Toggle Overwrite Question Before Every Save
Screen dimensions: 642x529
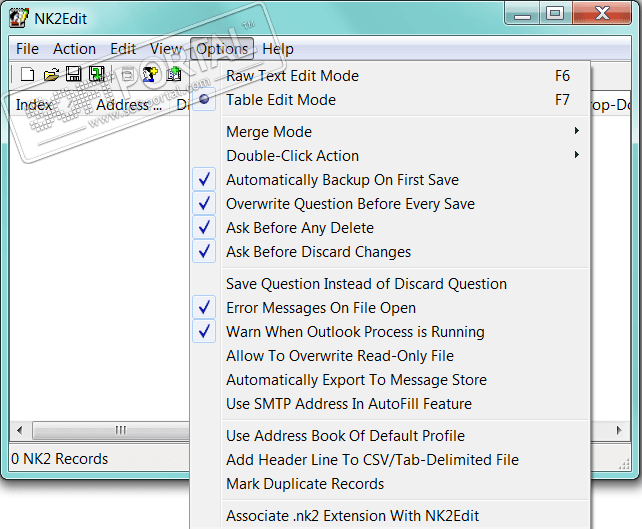(x=391, y=204)
